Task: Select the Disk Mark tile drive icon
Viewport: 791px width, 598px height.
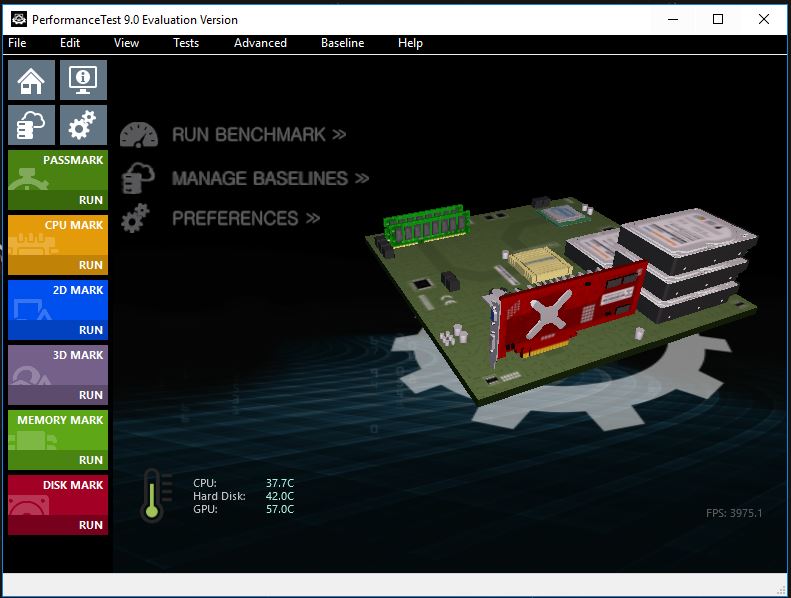Action: point(28,505)
